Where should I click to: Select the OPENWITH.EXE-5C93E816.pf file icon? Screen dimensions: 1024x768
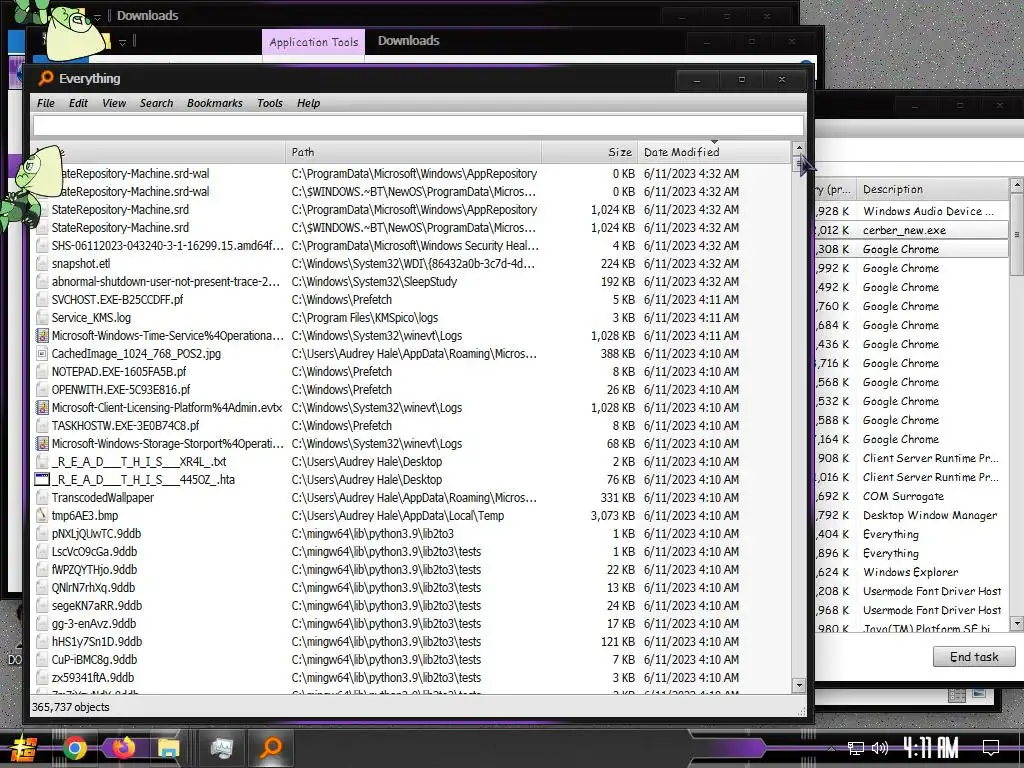coord(42,390)
